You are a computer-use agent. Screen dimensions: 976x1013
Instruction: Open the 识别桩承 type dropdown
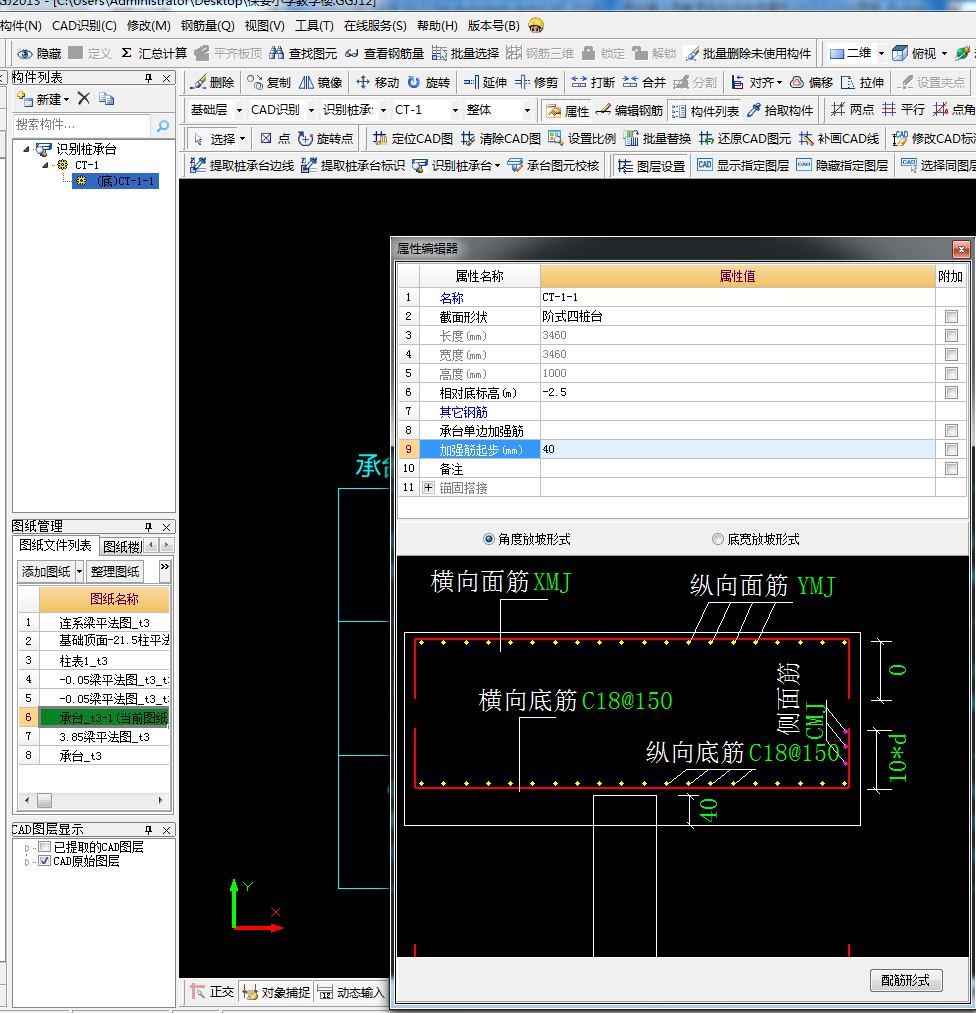pyautogui.click(x=382, y=110)
